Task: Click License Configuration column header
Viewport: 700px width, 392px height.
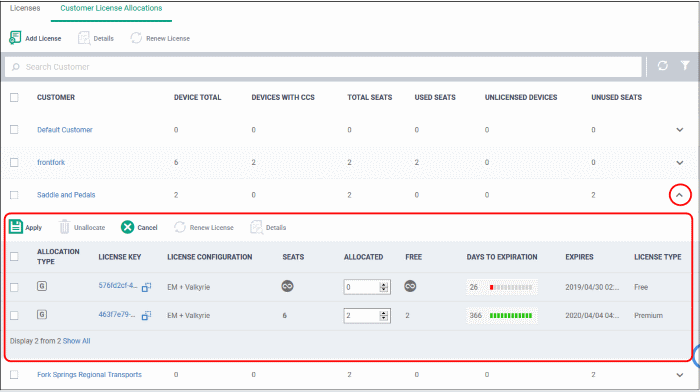Action: [x=209, y=257]
